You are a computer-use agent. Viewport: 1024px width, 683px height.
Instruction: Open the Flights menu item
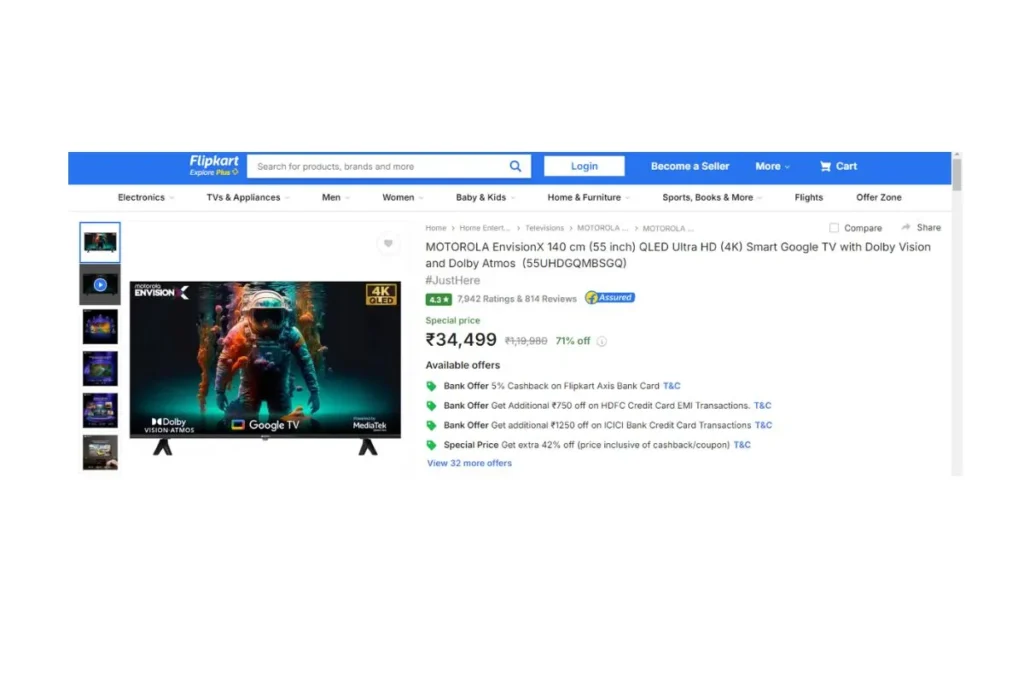(x=808, y=197)
